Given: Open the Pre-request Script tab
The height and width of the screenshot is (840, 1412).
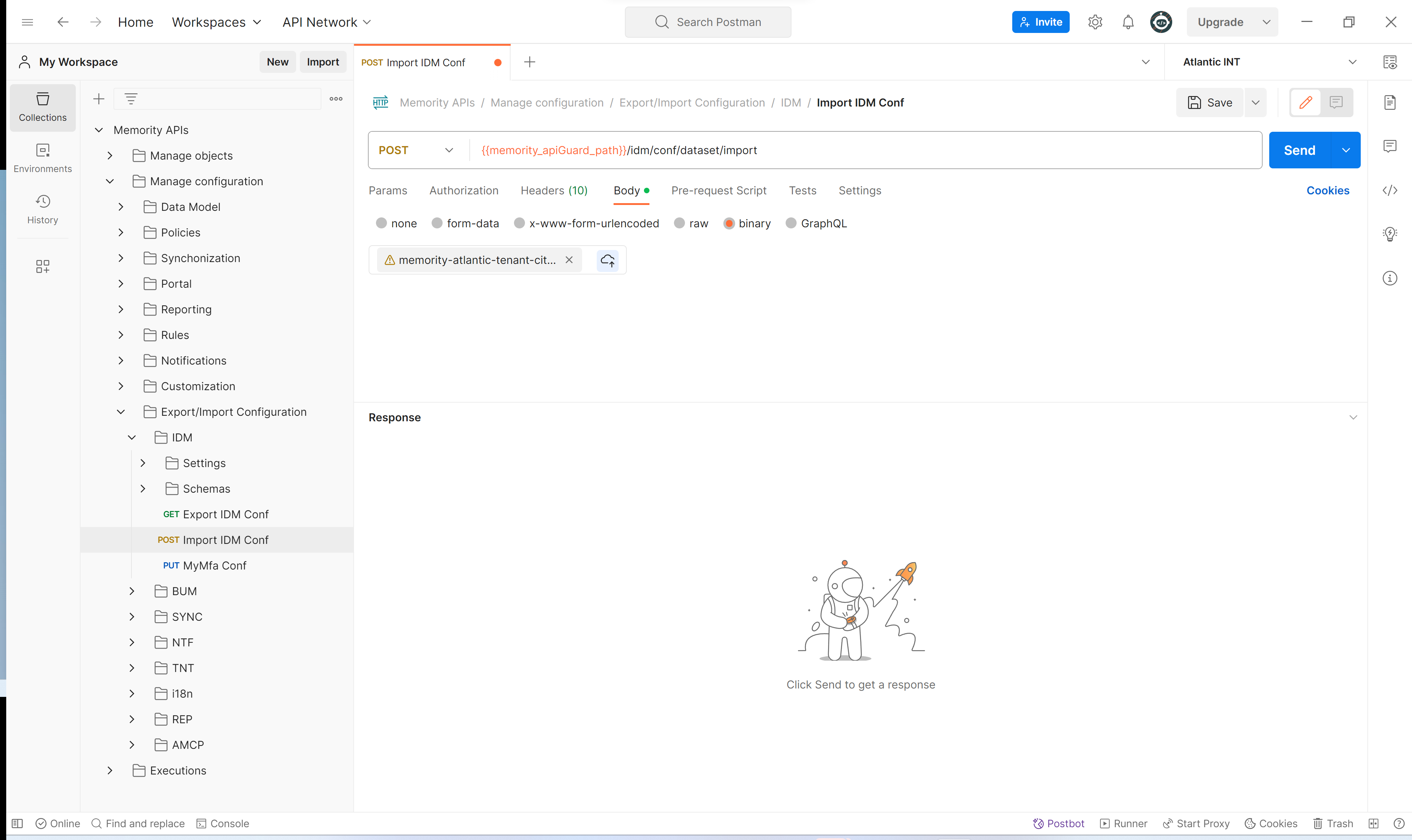Looking at the screenshot, I should coord(719,191).
